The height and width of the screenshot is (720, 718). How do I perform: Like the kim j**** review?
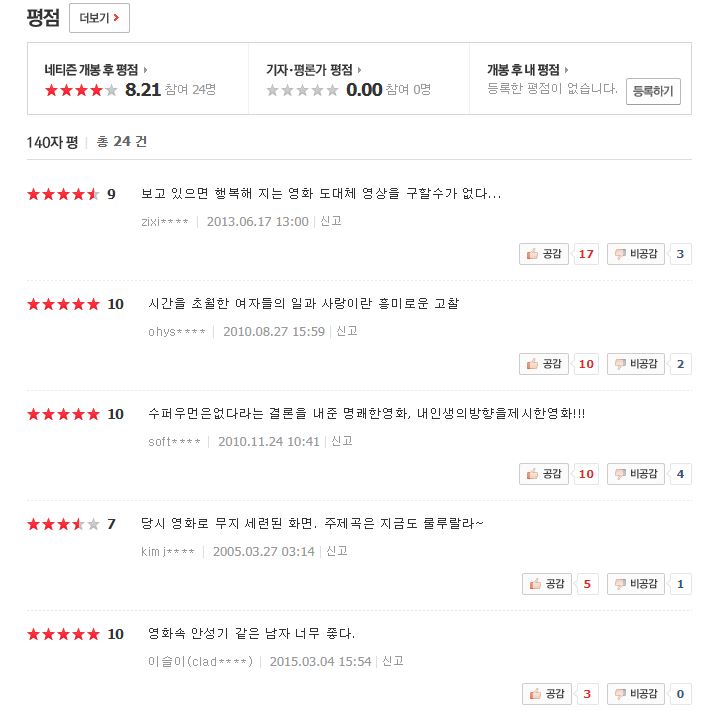click(547, 584)
